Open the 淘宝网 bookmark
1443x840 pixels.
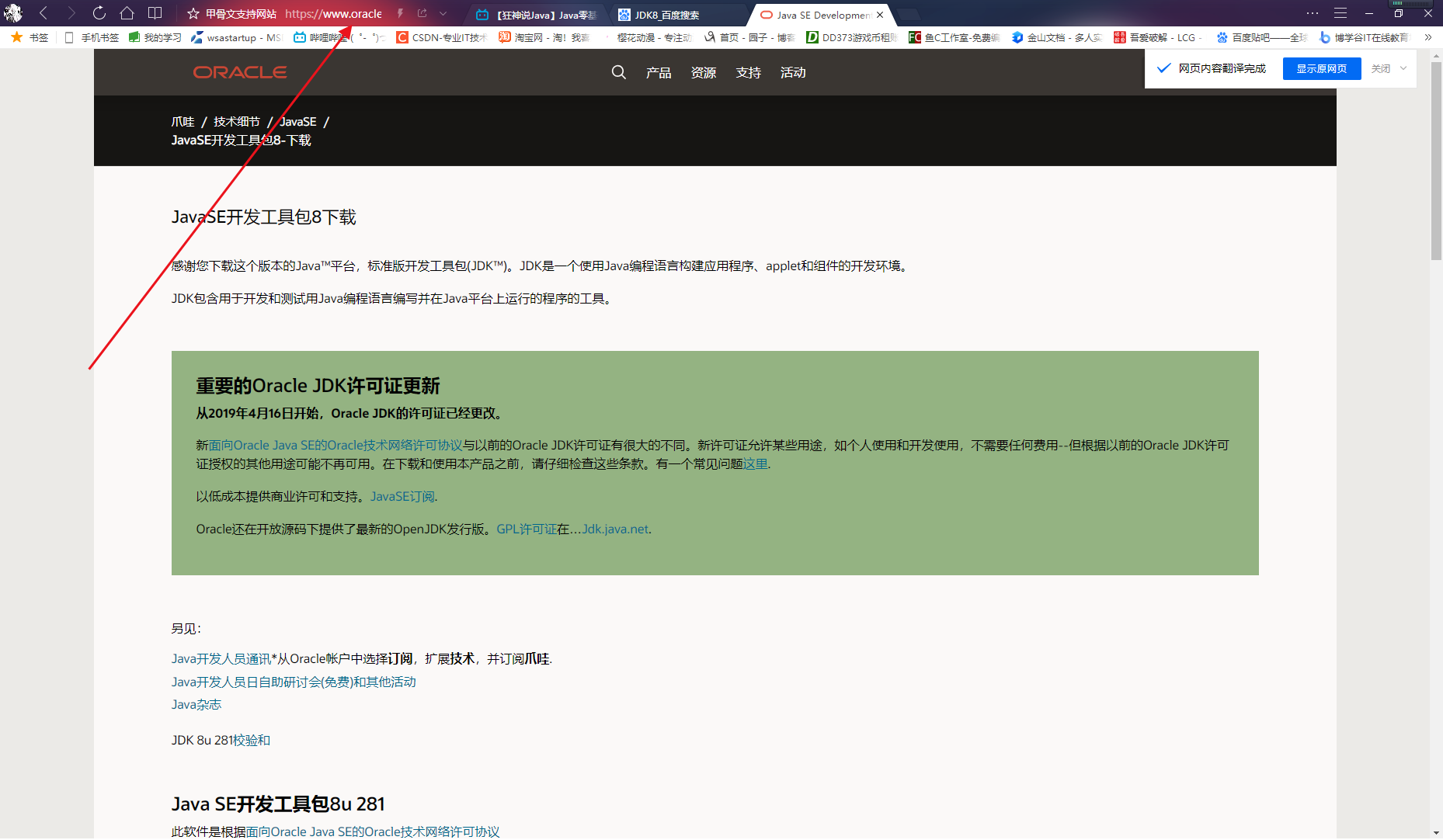[544, 37]
